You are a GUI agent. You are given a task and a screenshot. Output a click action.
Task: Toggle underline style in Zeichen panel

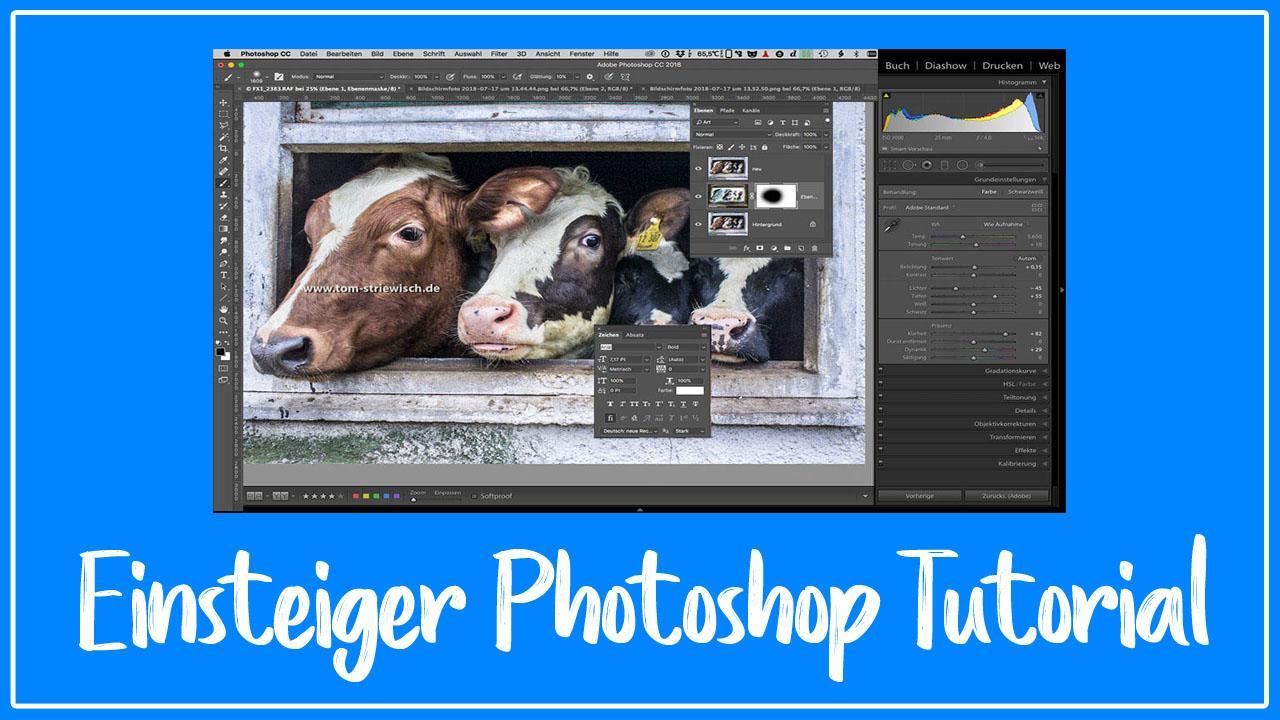(683, 404)
